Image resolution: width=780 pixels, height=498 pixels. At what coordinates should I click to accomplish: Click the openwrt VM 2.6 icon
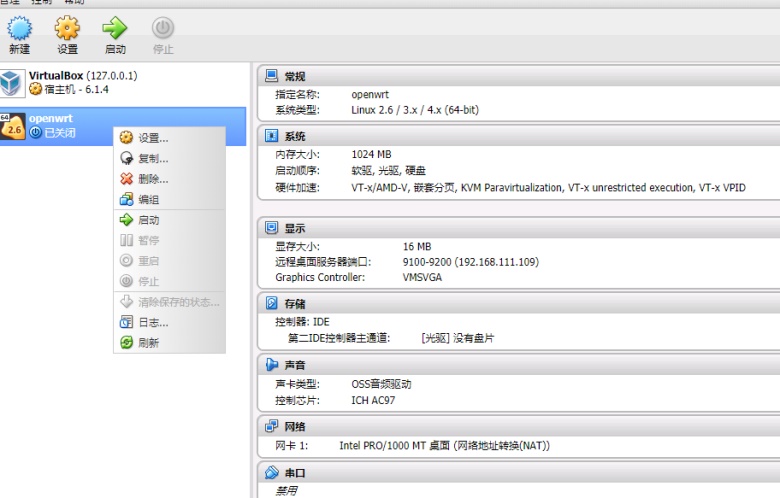[12, 126]
